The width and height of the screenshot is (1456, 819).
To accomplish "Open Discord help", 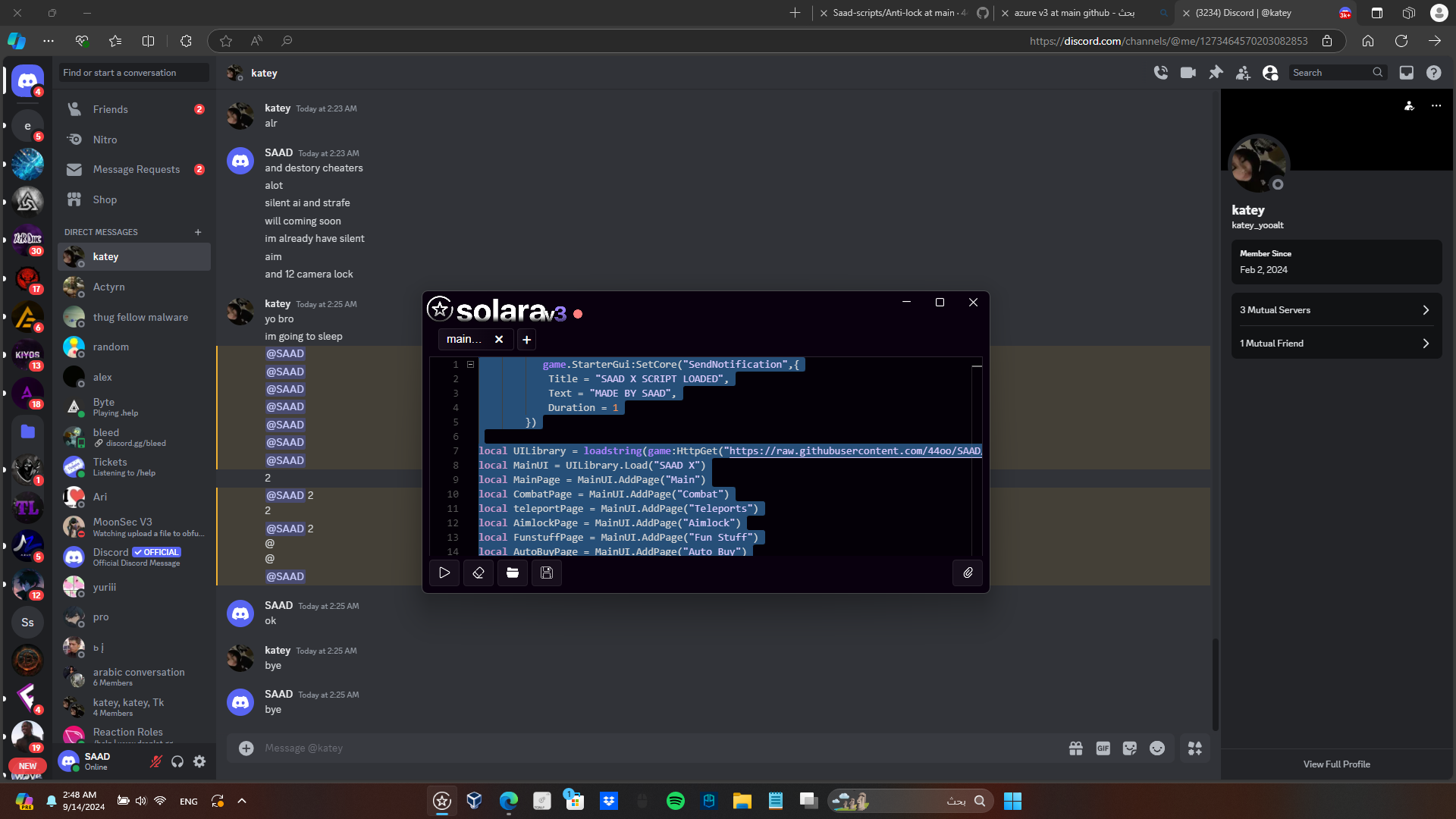I will coord(1433,73).
